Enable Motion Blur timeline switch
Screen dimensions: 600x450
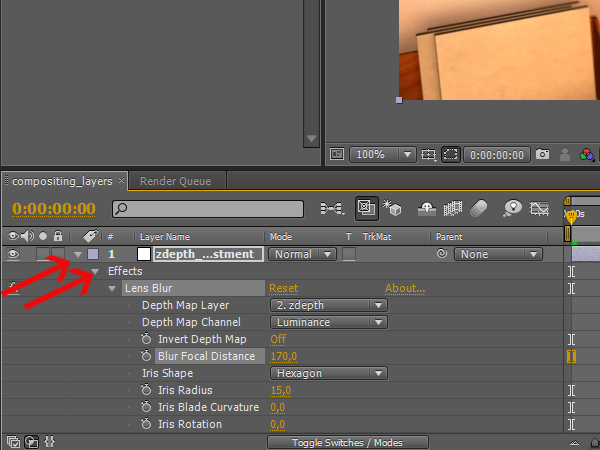(479, 209)
